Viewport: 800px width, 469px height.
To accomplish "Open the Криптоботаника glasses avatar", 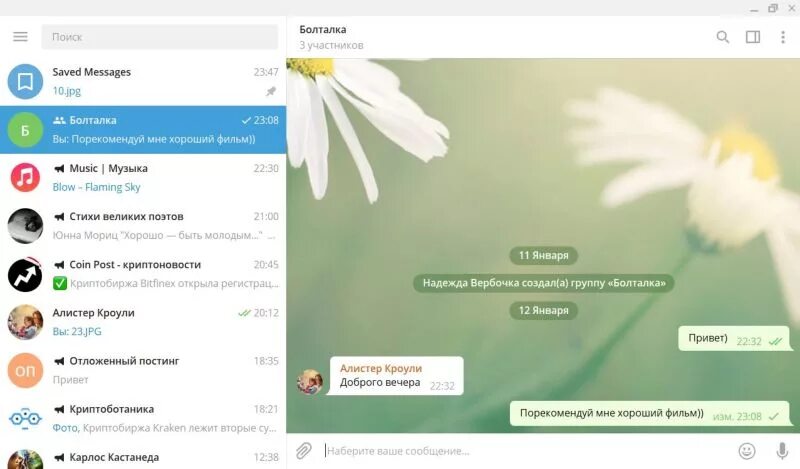I will (25, 418).
